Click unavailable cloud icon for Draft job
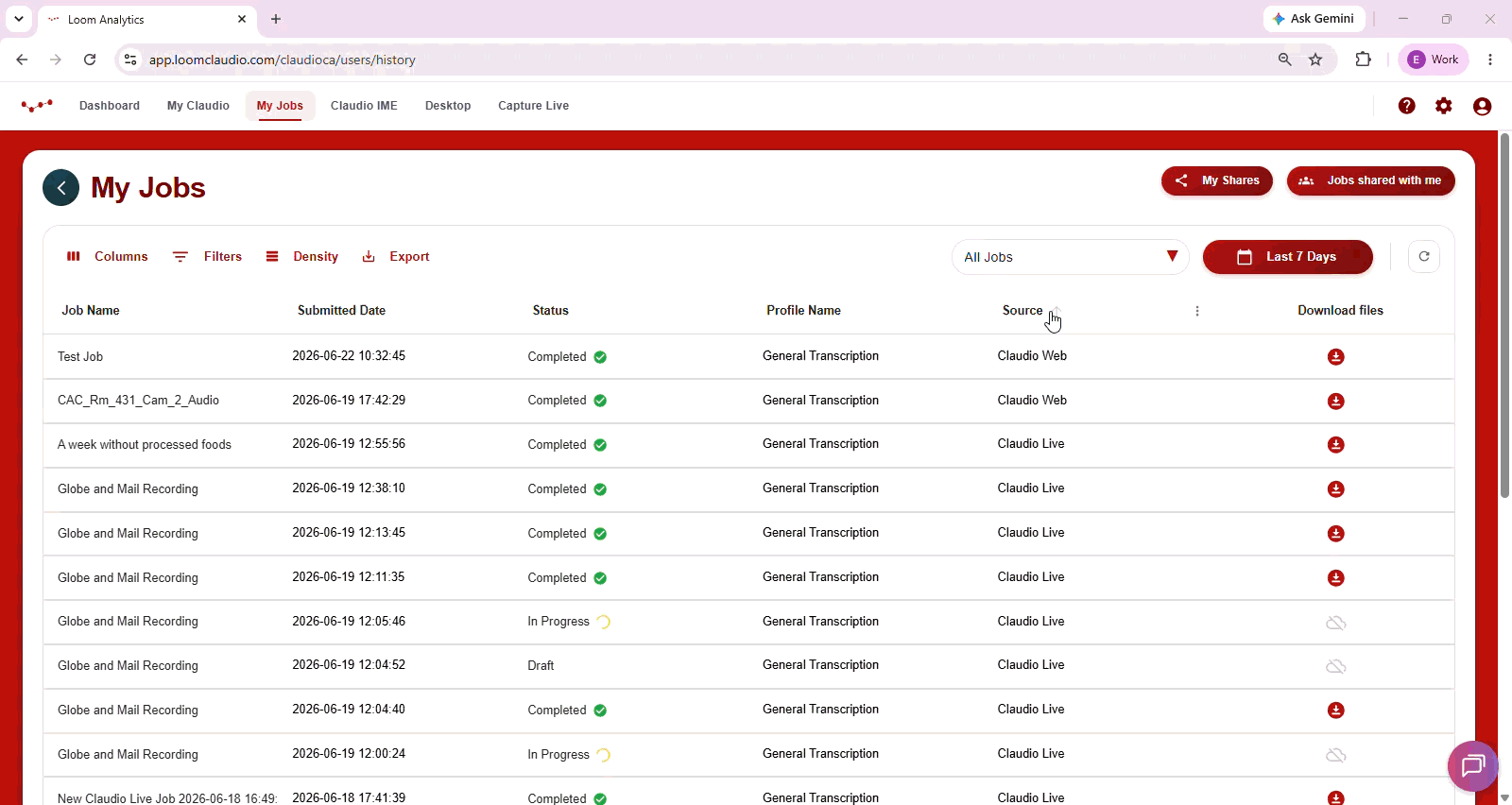The image size is (1512, 805). tap(1335, 666)
